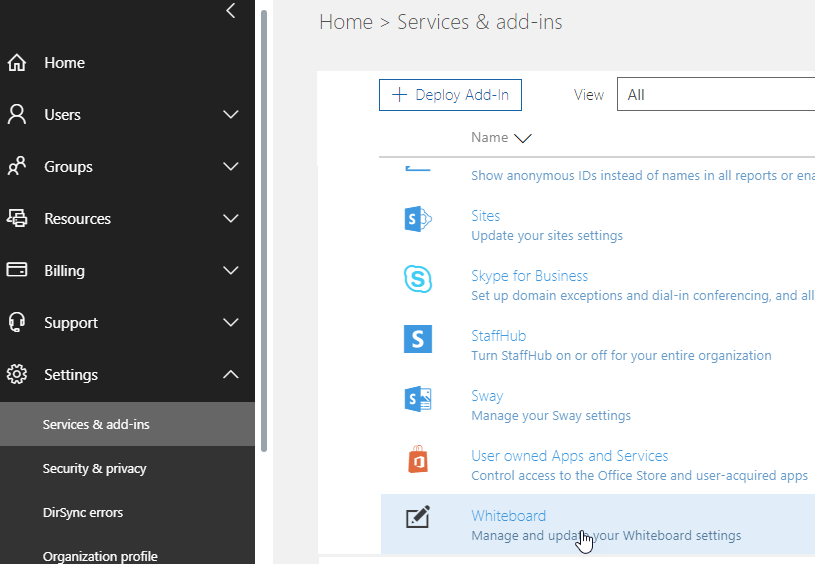Click the StaffHub icon

(418, 339)
